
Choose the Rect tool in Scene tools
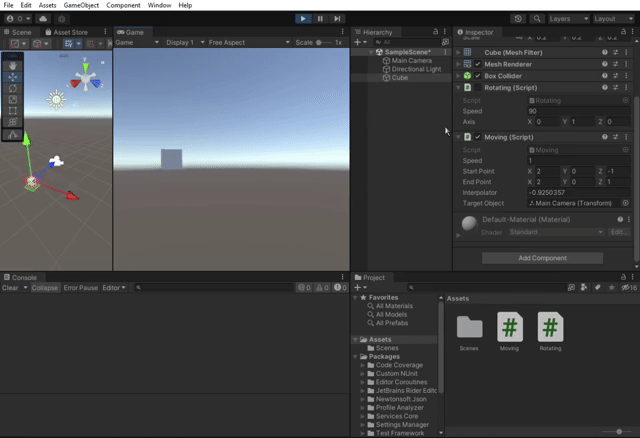(x=12, y=110)
